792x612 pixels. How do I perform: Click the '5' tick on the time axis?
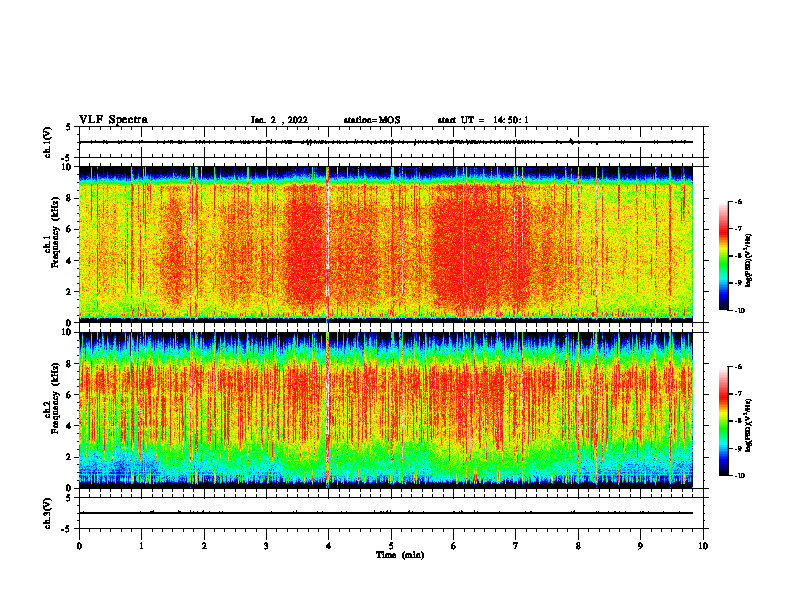coord(391,546)
